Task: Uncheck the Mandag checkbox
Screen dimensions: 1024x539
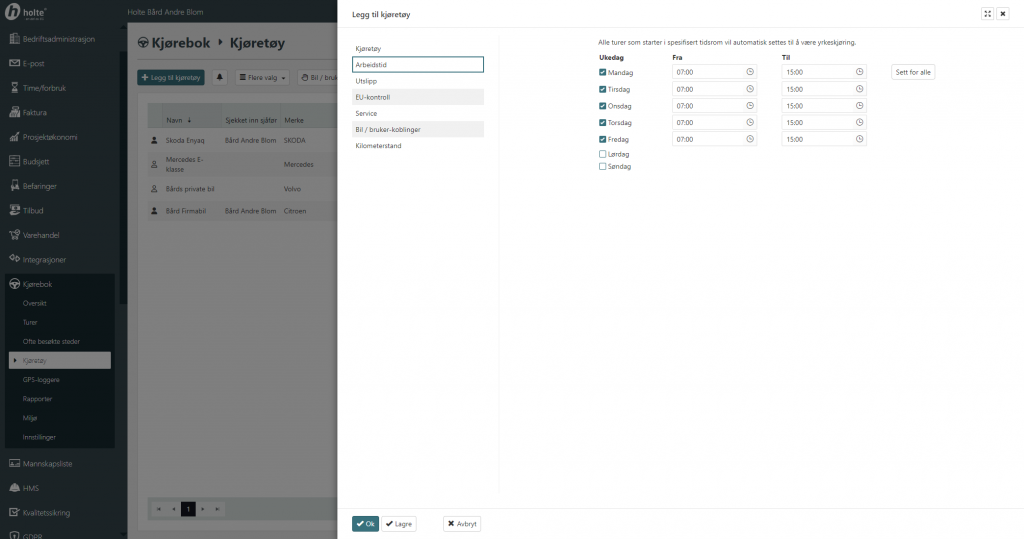Action: point(602,72)
